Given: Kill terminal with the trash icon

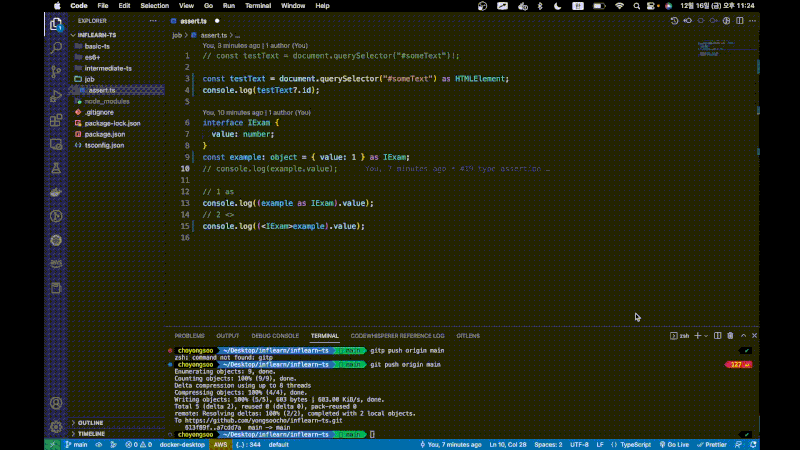Looking at the screenshot, I should click(x=730, y=336).
